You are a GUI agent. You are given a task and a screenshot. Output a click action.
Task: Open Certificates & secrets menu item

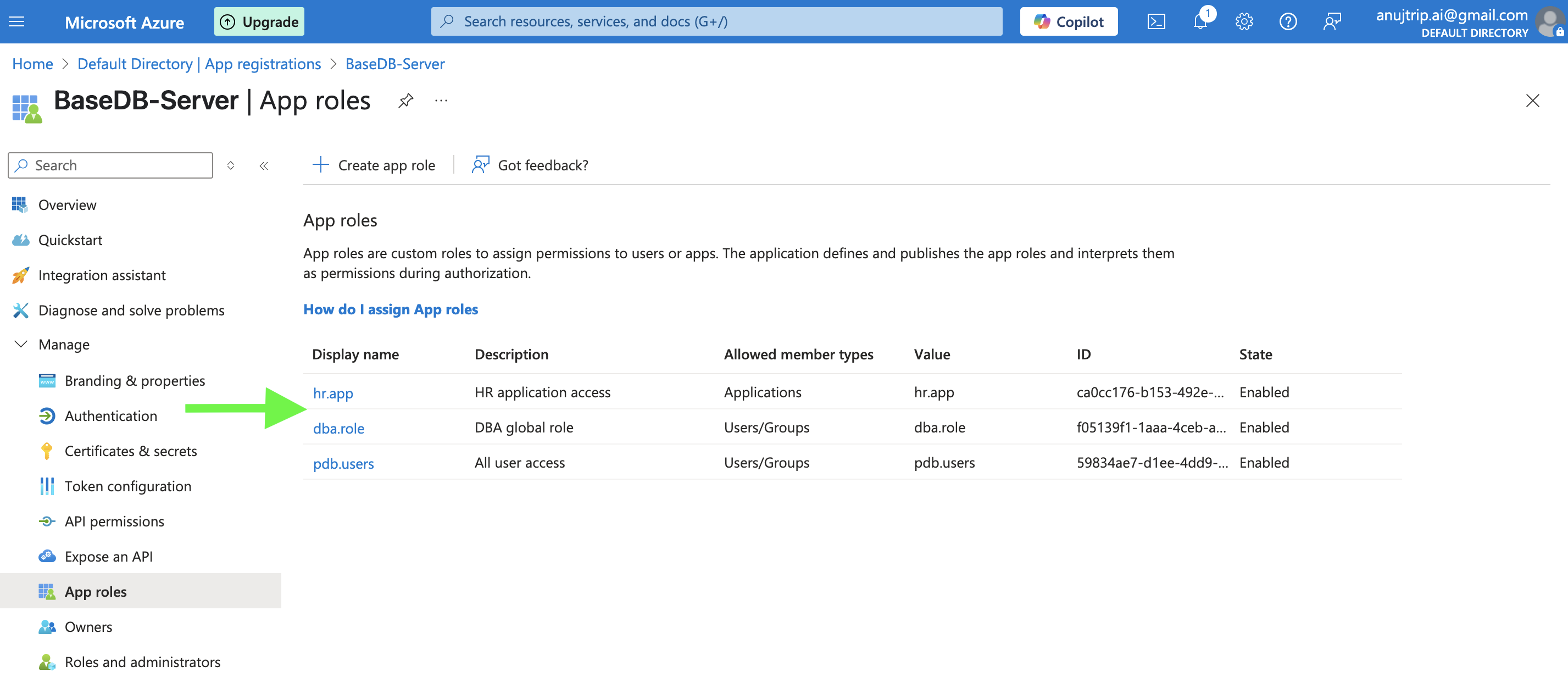click(130, 451)
